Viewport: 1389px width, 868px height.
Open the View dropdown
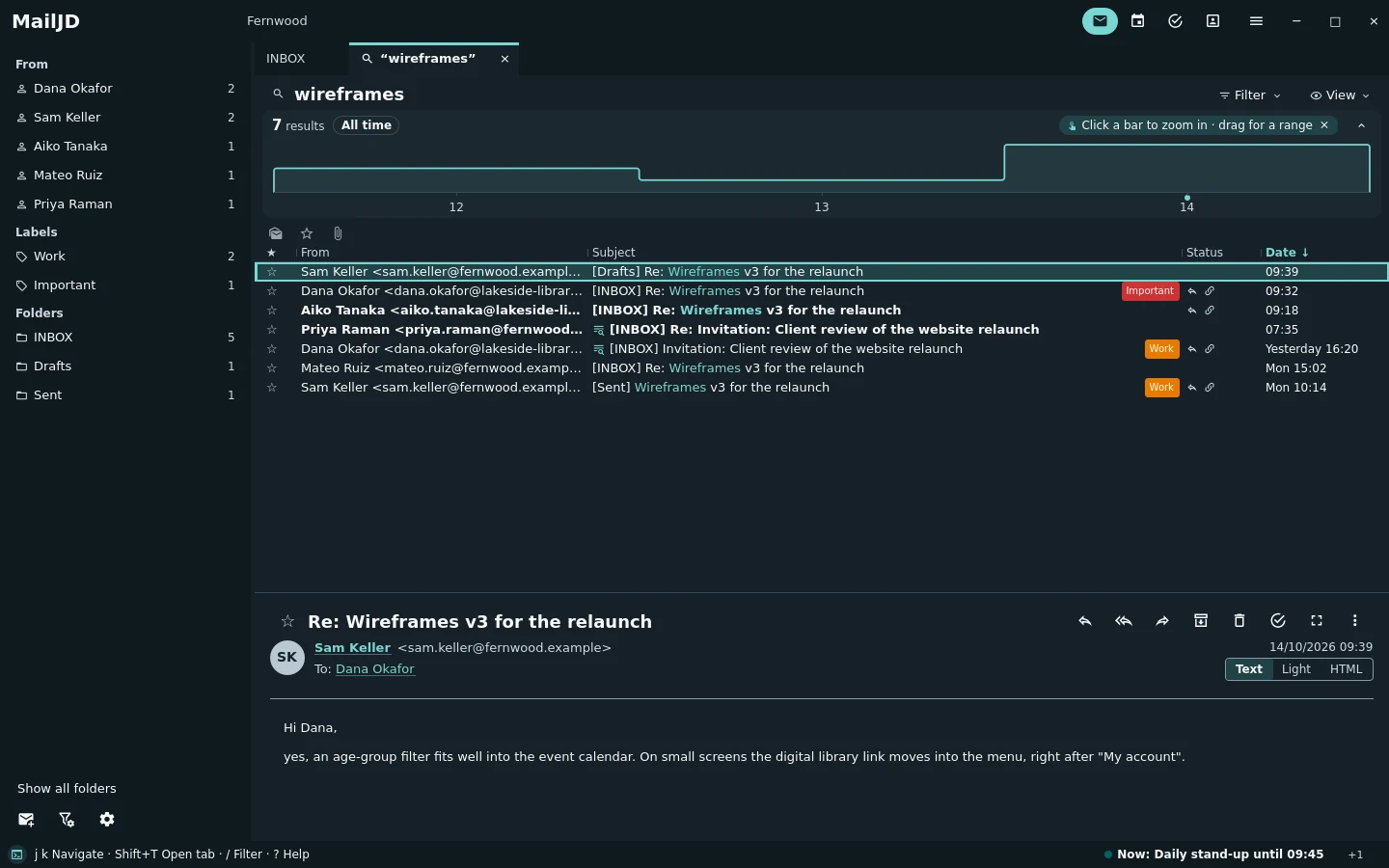1340,95
